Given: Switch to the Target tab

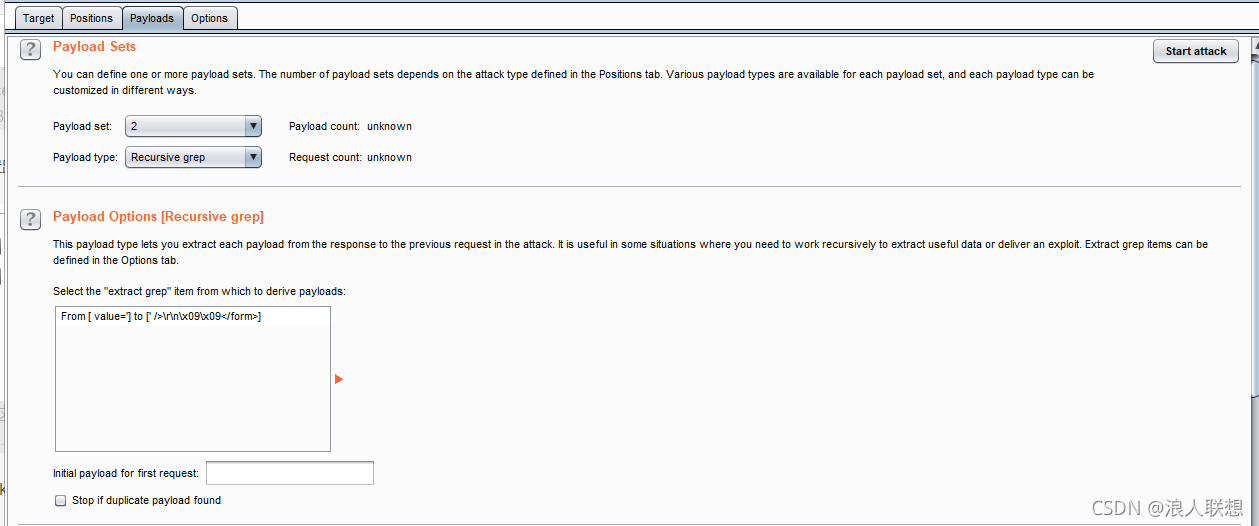Looking at the screenshot, I should pyautogui.click(x=39, y=18).
